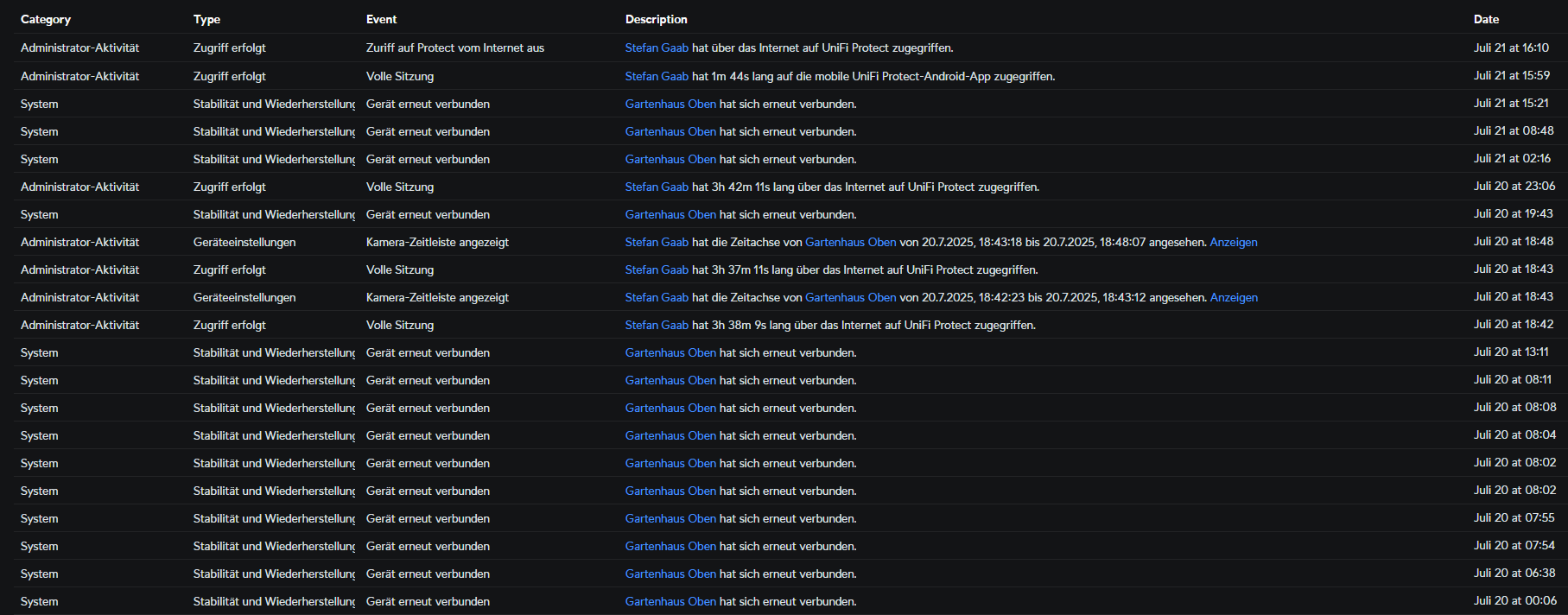
Task: Click the Date column header
Action: tap(1486, 19)
